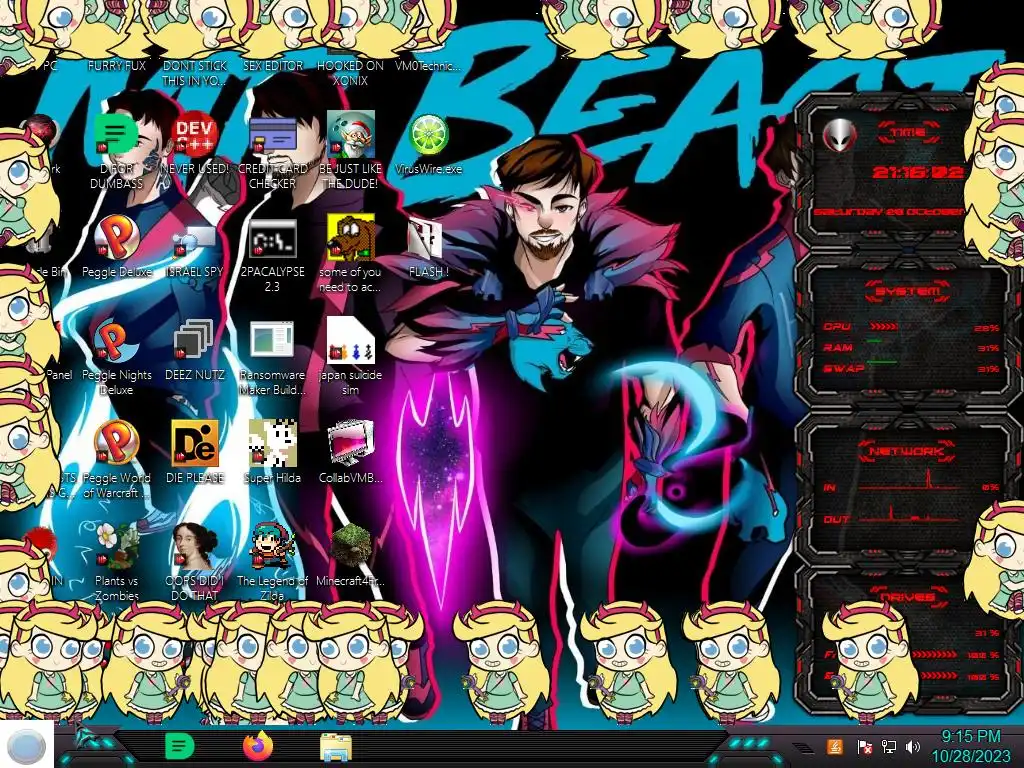
Task: Open the Action Center flag tray icon
Action: (864, 746)
